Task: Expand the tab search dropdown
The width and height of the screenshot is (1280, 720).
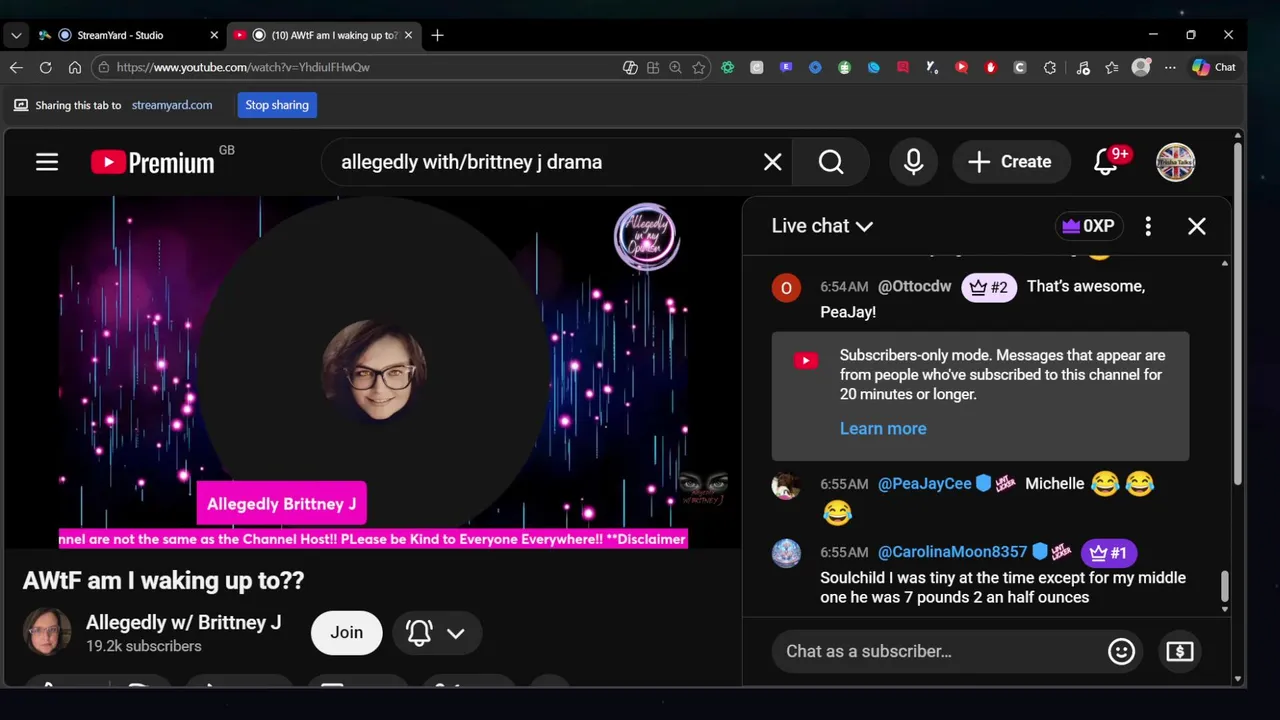Action: [x=16, y=35]
